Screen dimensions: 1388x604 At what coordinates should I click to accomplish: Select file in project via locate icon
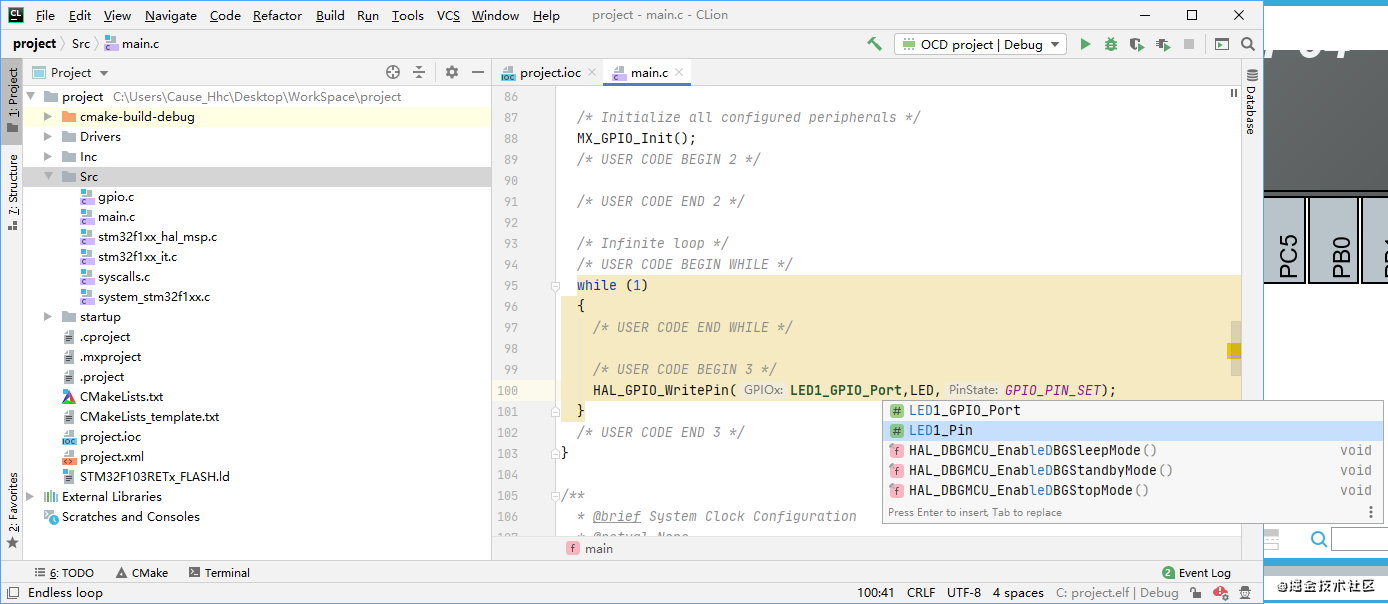pos(392,72)
